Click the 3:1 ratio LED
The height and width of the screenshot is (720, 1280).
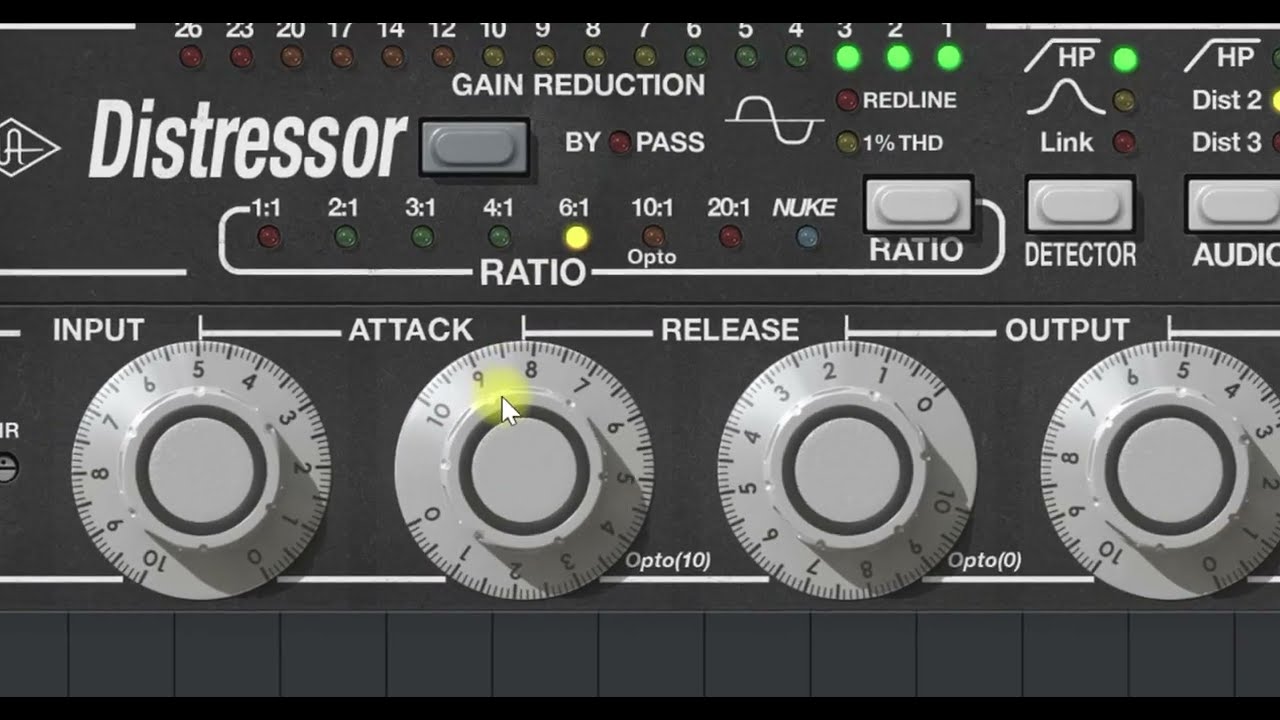pyautogui.click(x=422, y=237)
